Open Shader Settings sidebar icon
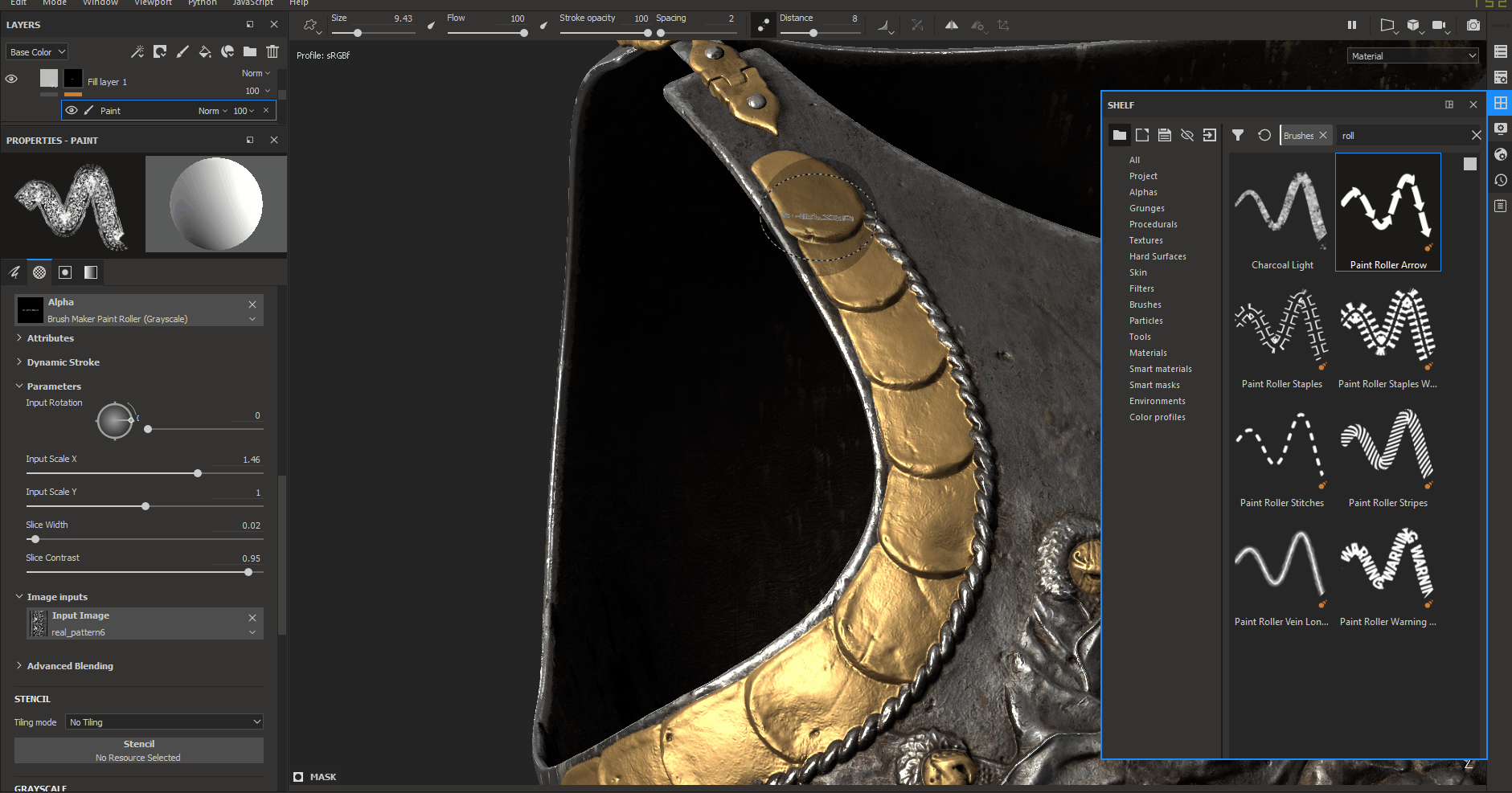1512x793 pixels. [x=1500, y=154]
